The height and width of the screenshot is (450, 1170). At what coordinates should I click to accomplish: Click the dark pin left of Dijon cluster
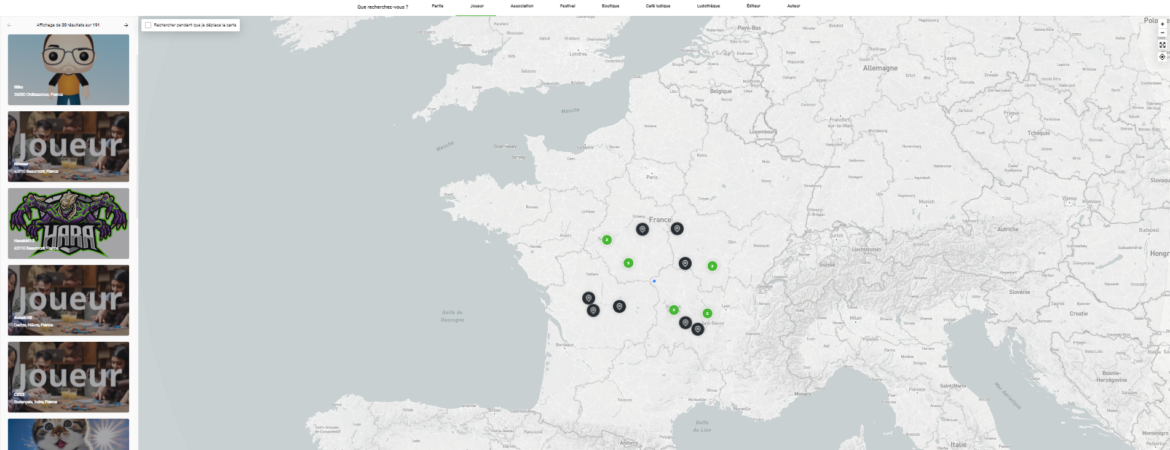coord(685,263)
